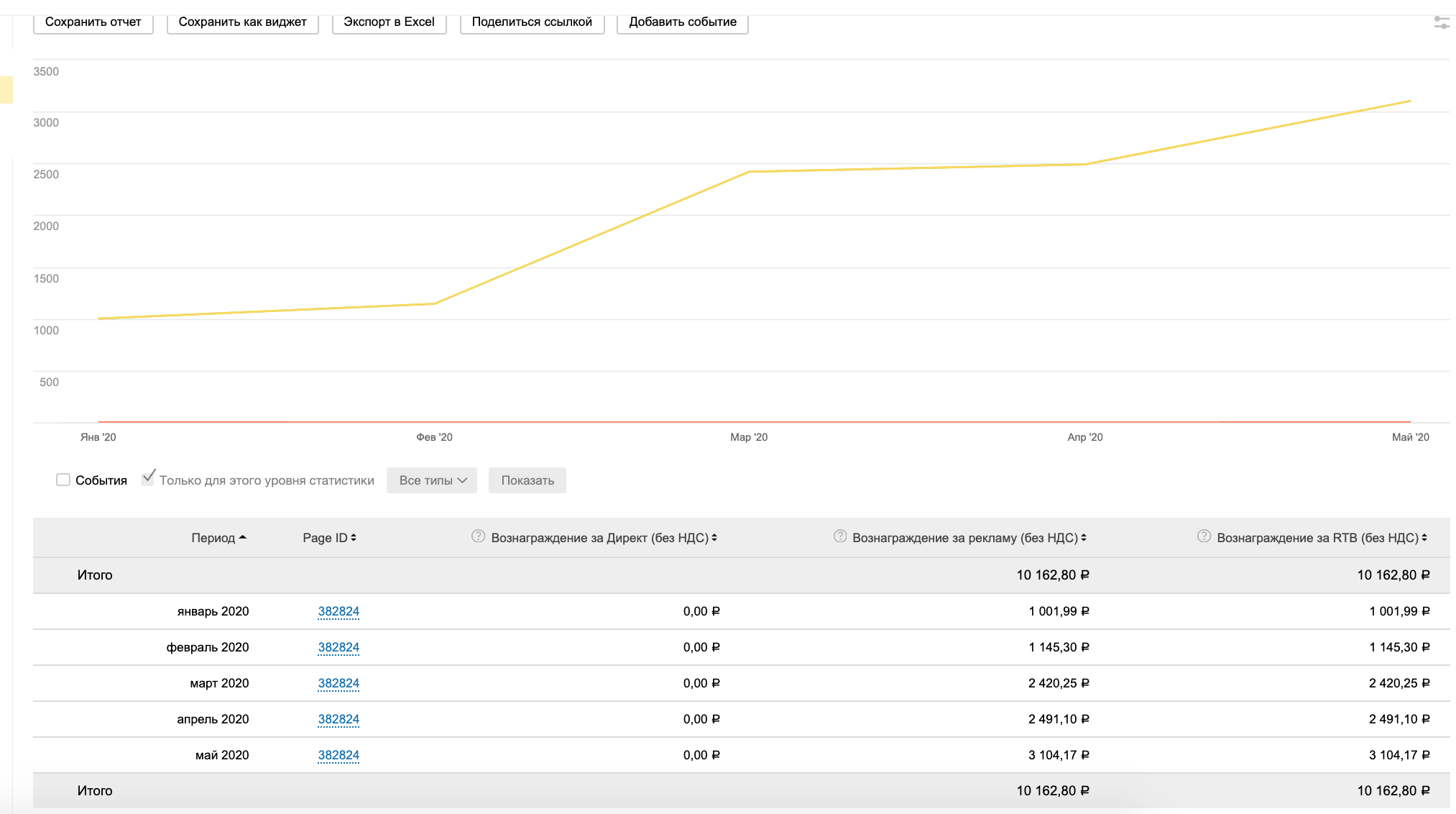Open the Все типы dropdown
Image resolution: width=1456 pixels, height=814 pixels.
click(x=432, y=480)
